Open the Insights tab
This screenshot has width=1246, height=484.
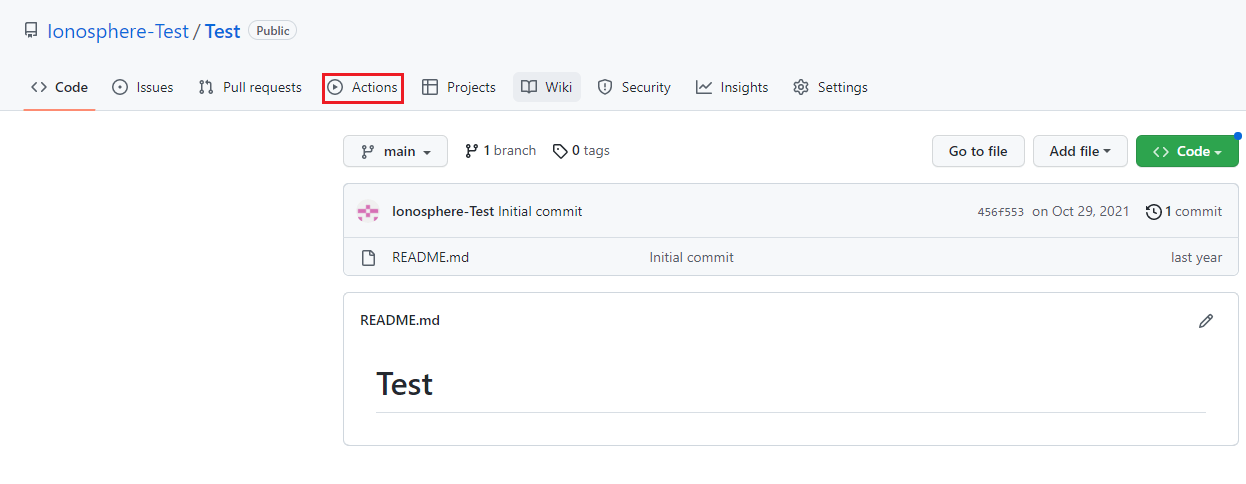click(732, 87)
